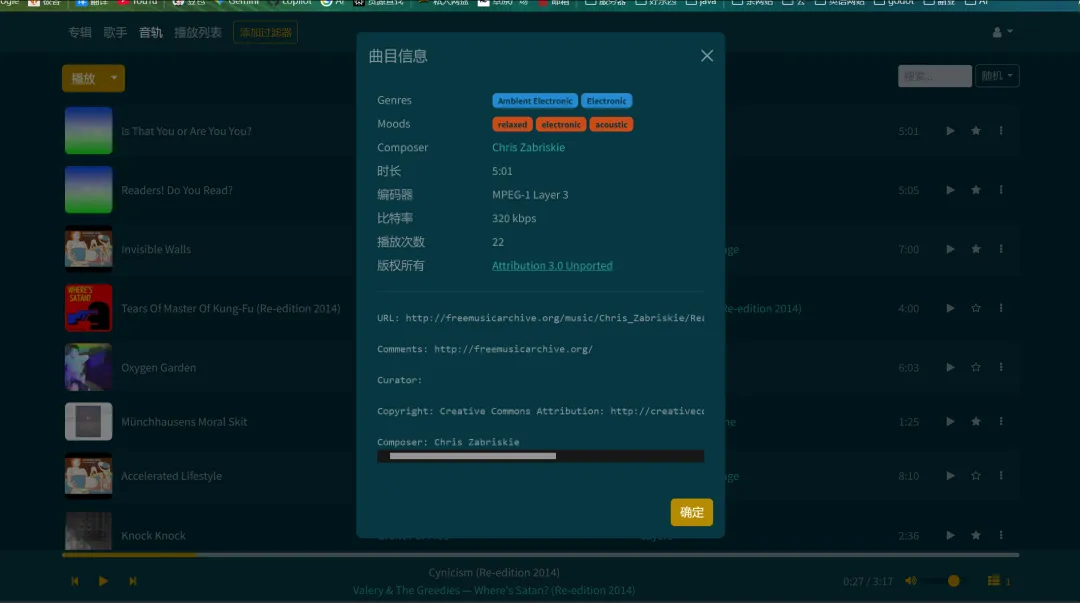Select the acoustic mood tag
Viewport: 1080px width, 603px height.
pyautogui.click(x=611, y=125)
